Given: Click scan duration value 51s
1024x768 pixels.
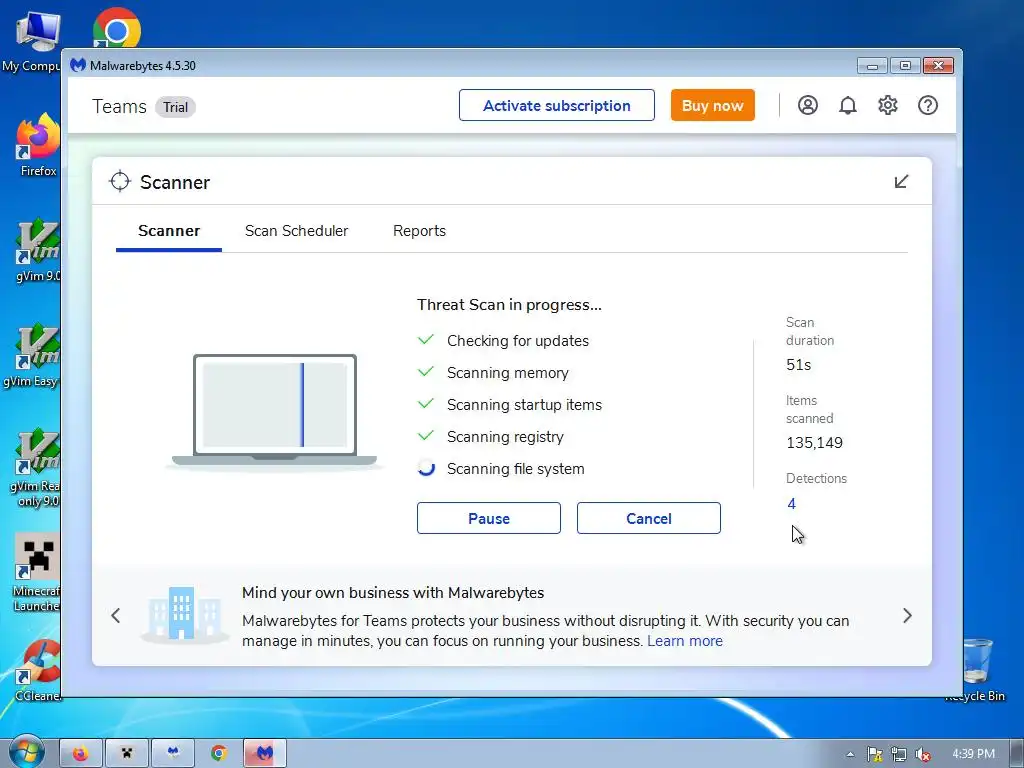Looking at the screenshot, I should pyautogui.click(x=799, y=365).
